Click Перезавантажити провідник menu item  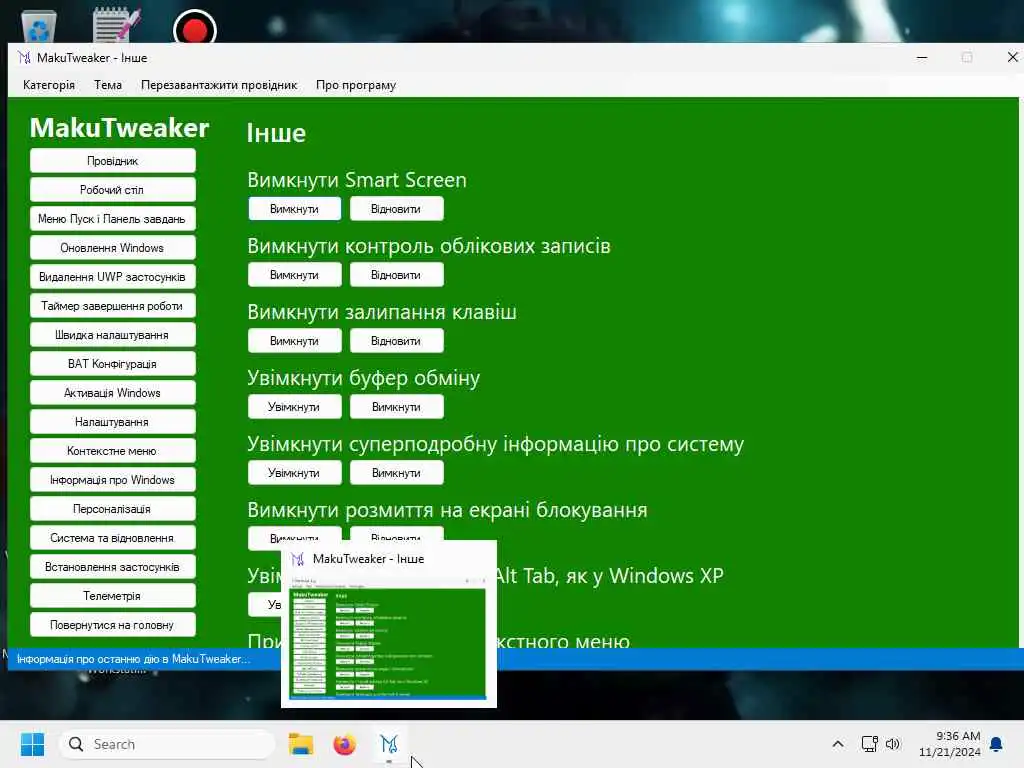(x=219, y=85)
